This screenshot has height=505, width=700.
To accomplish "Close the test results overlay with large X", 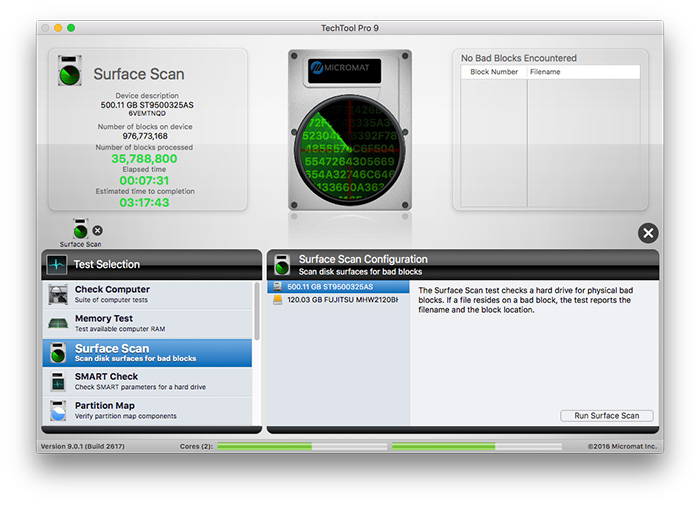I will [x=648, y=233].
